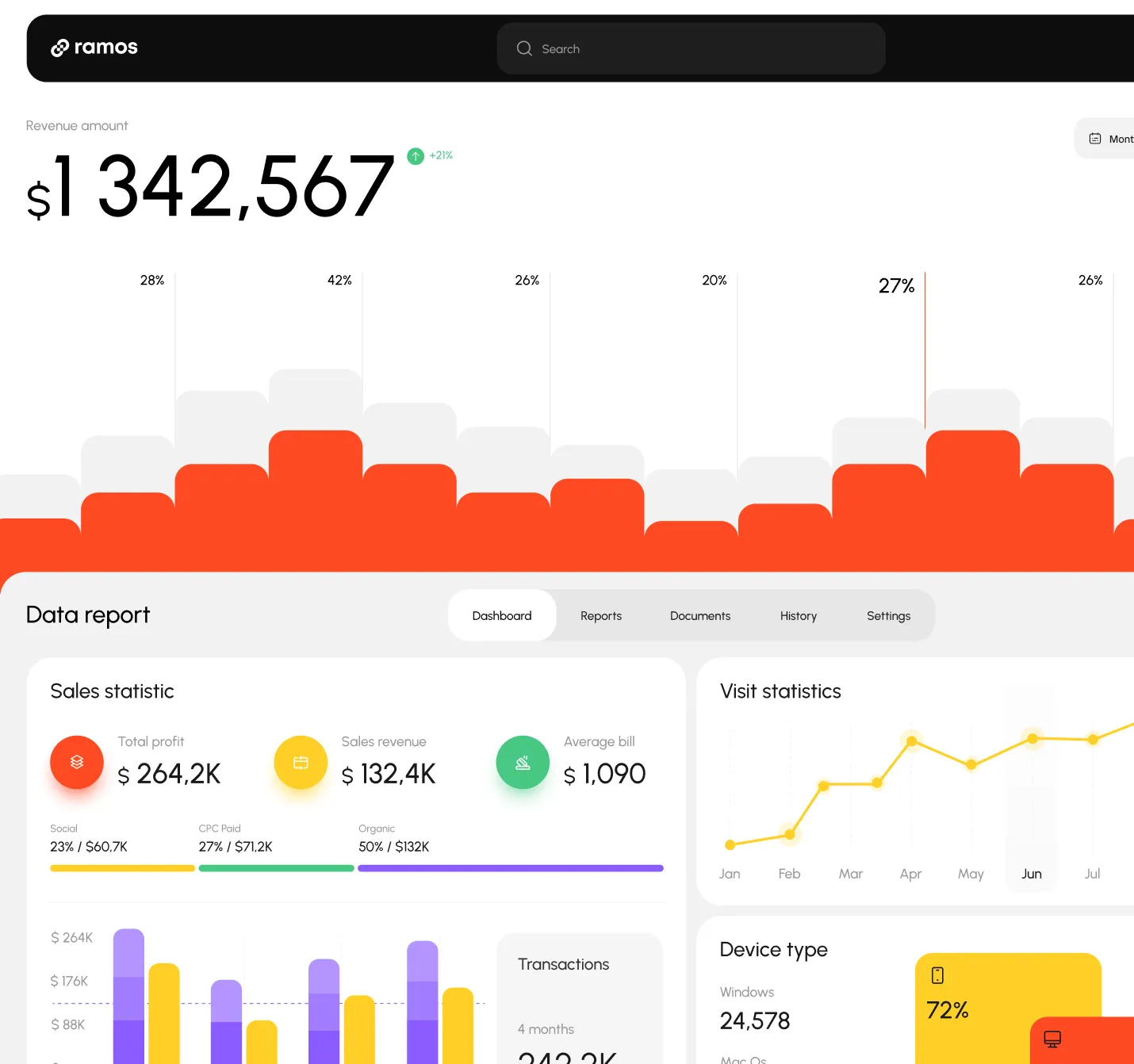Switch to the Dashboard tab
This screenshot has width=1134, height=1064.
[x=502, y=615]
